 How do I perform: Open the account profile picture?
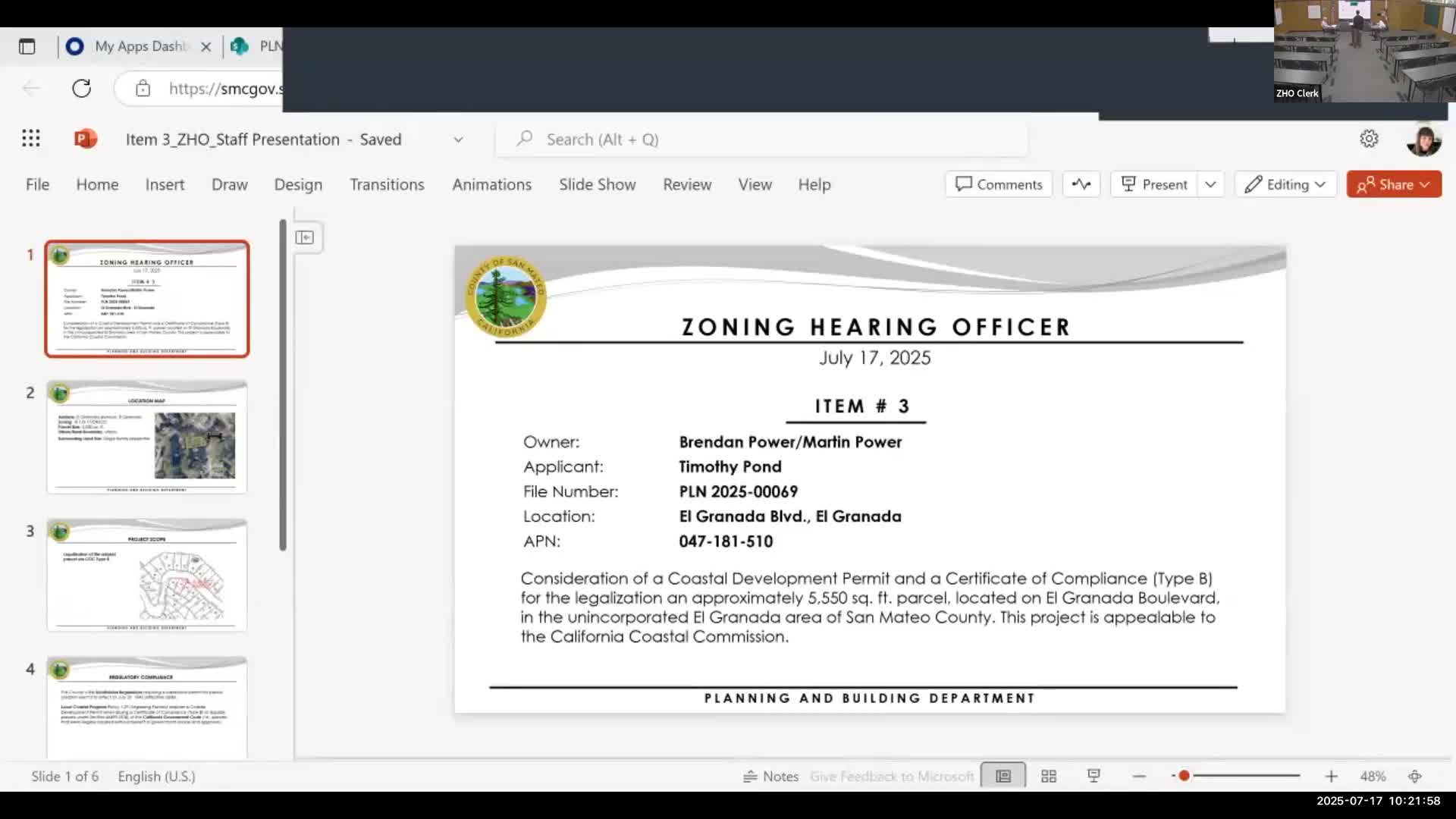point(1424,139)
